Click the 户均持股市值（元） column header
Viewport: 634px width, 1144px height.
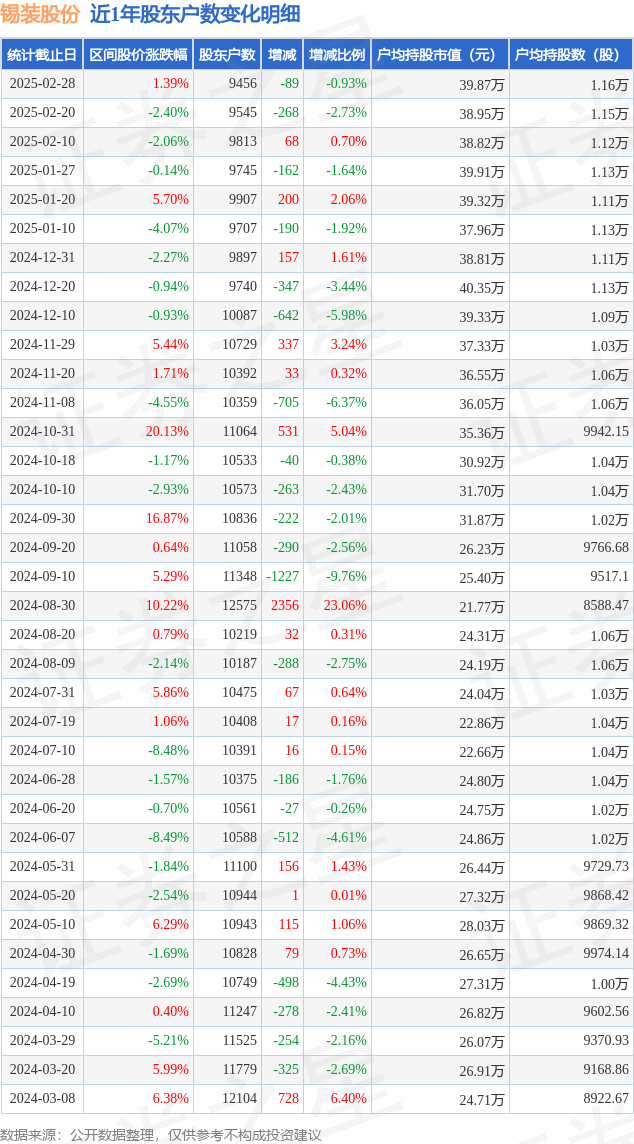440,55
